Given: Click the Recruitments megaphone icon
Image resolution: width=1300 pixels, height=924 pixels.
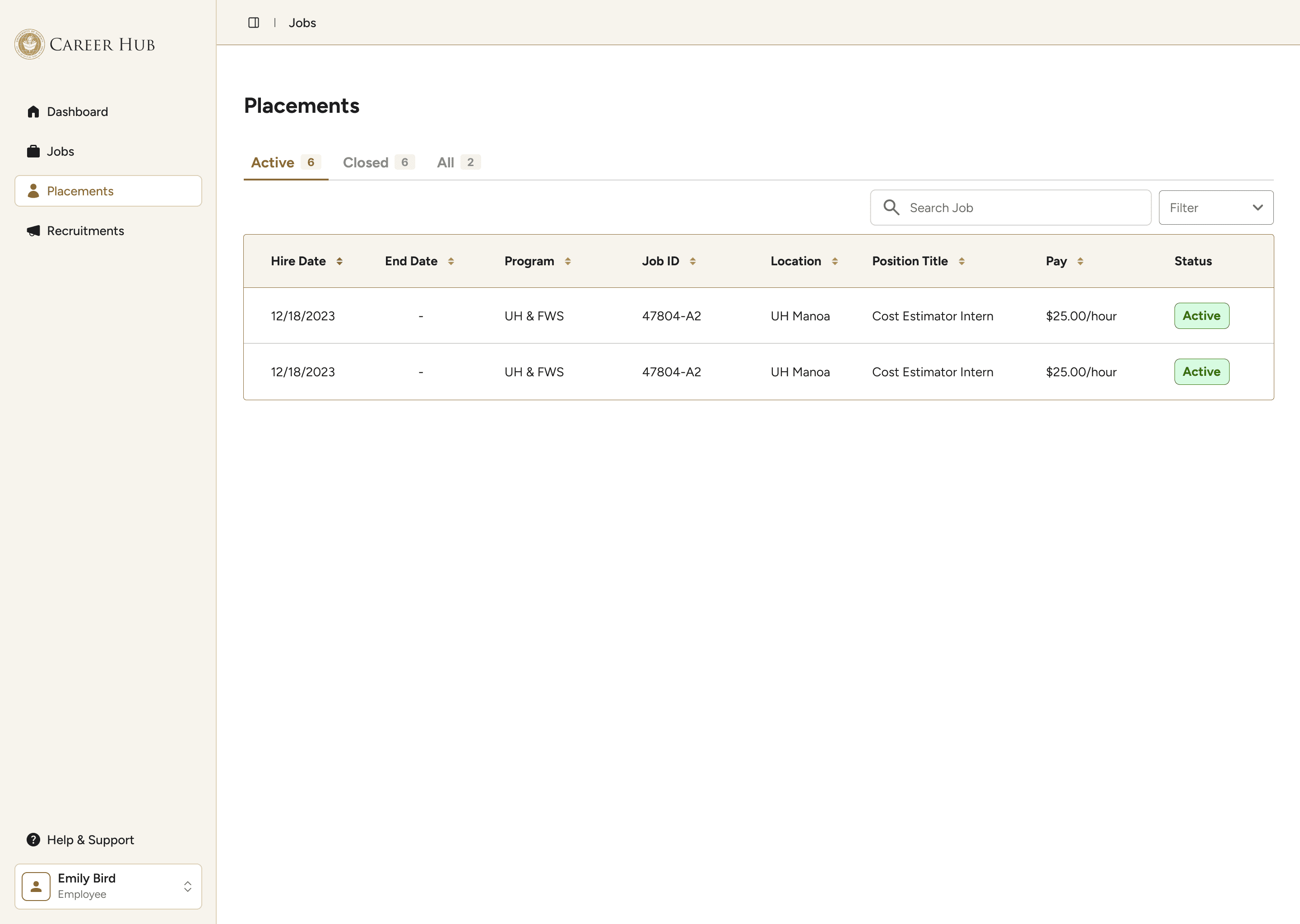Looking at the screenshot, I should coord(33,231).
